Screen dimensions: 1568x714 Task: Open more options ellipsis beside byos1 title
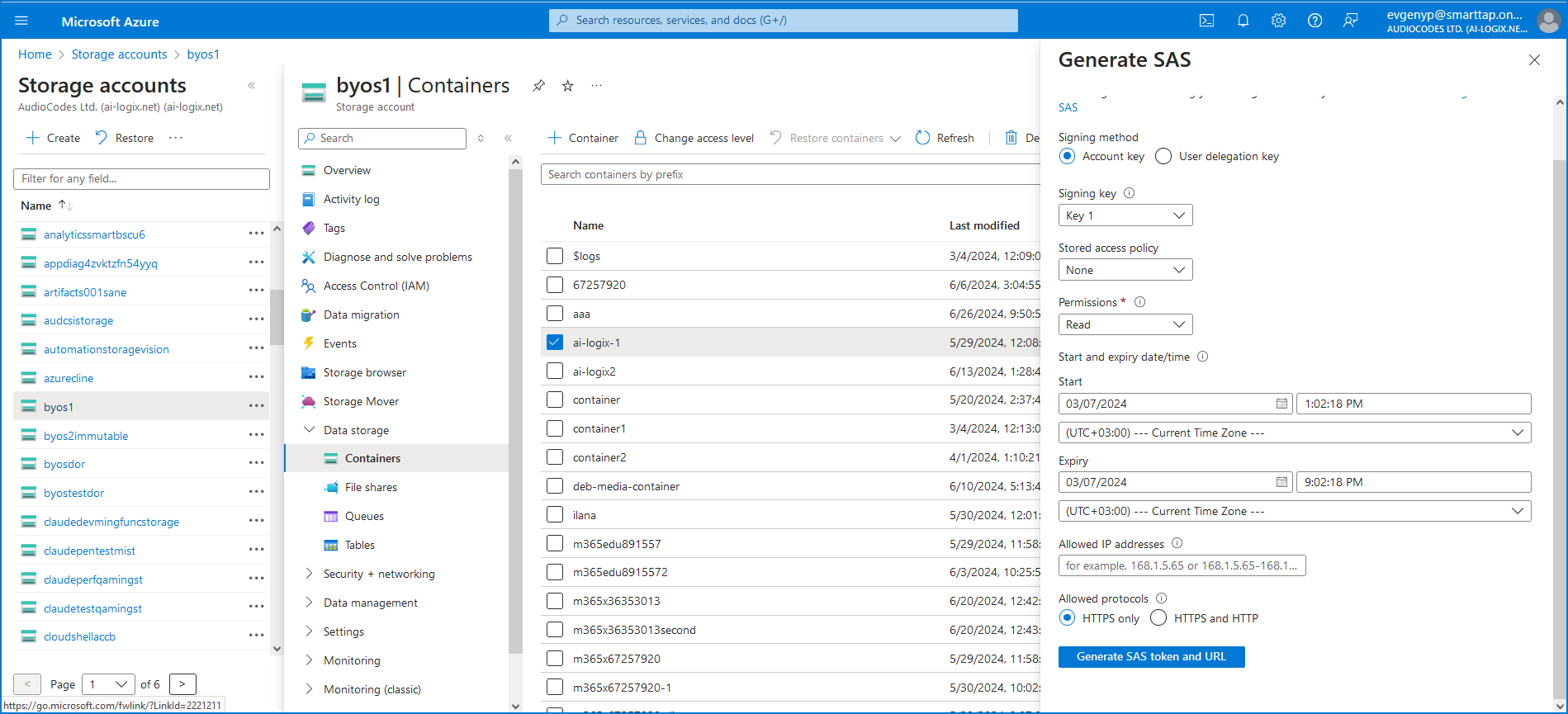(x=597, y=85)
